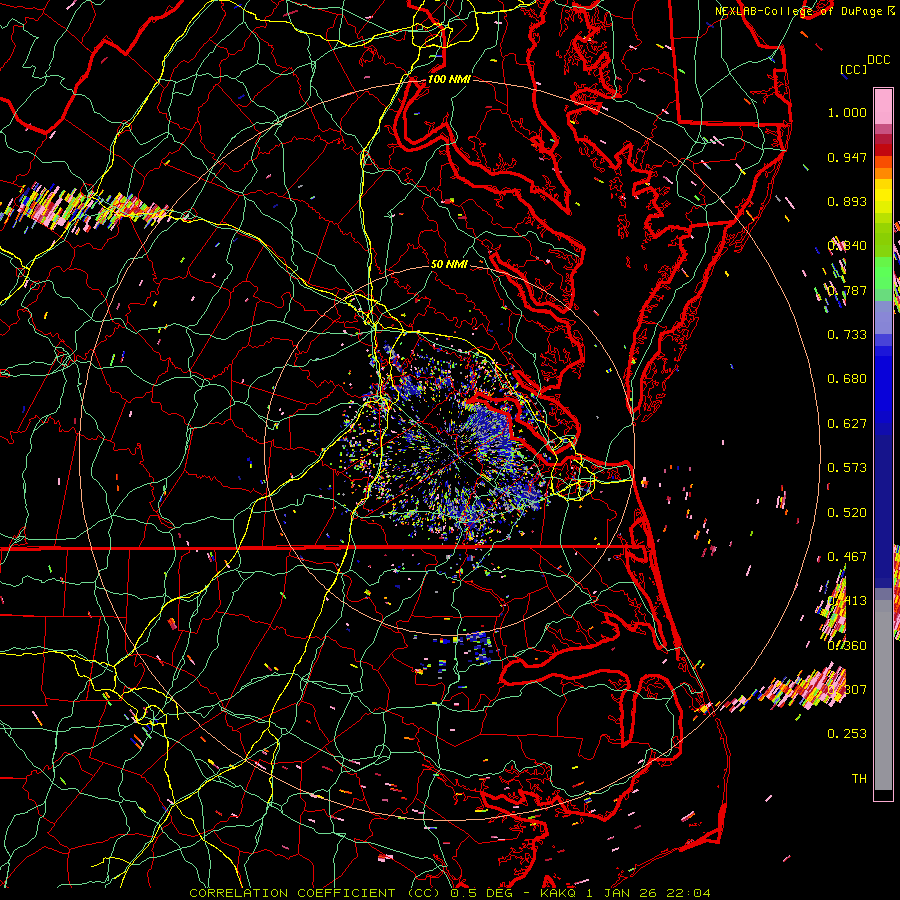Image resolution: width=900 pixels, height=900 pixels.
Task: Click the 0.253 color scale value
Action: tap(847, 734)
